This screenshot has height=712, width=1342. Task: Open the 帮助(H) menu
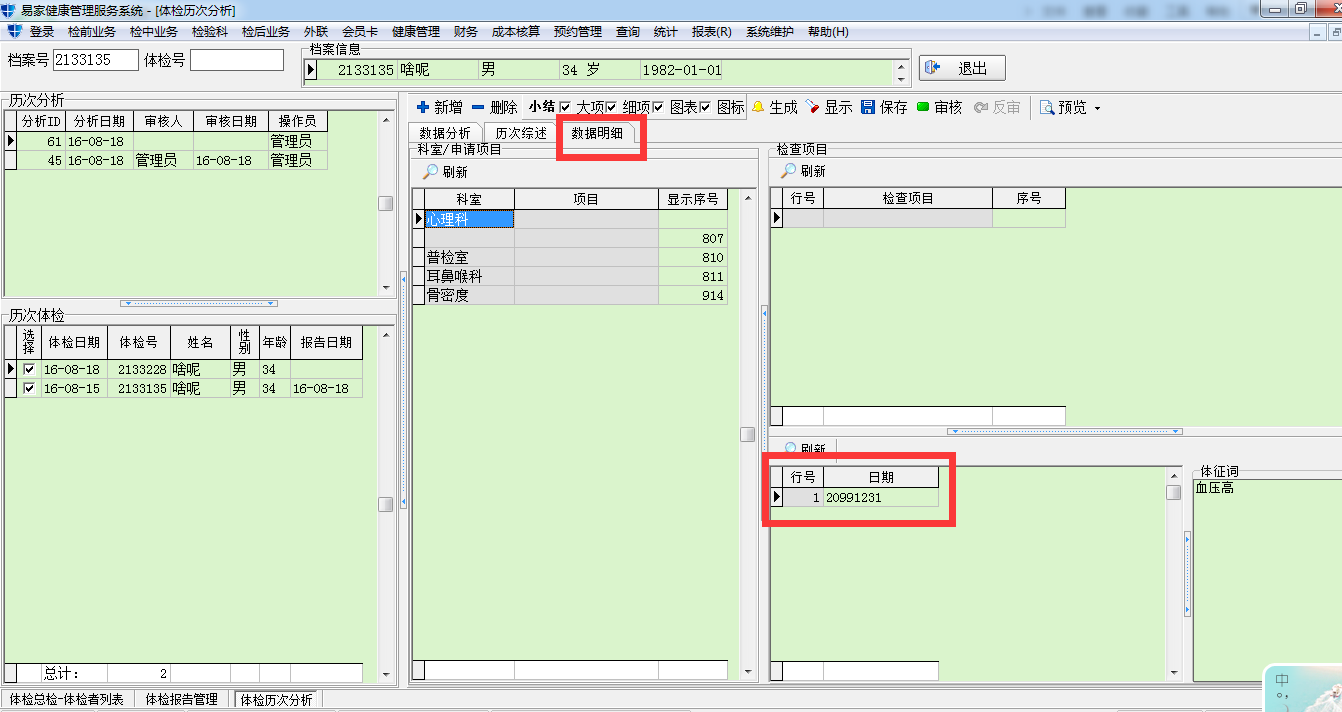point(828,32)
